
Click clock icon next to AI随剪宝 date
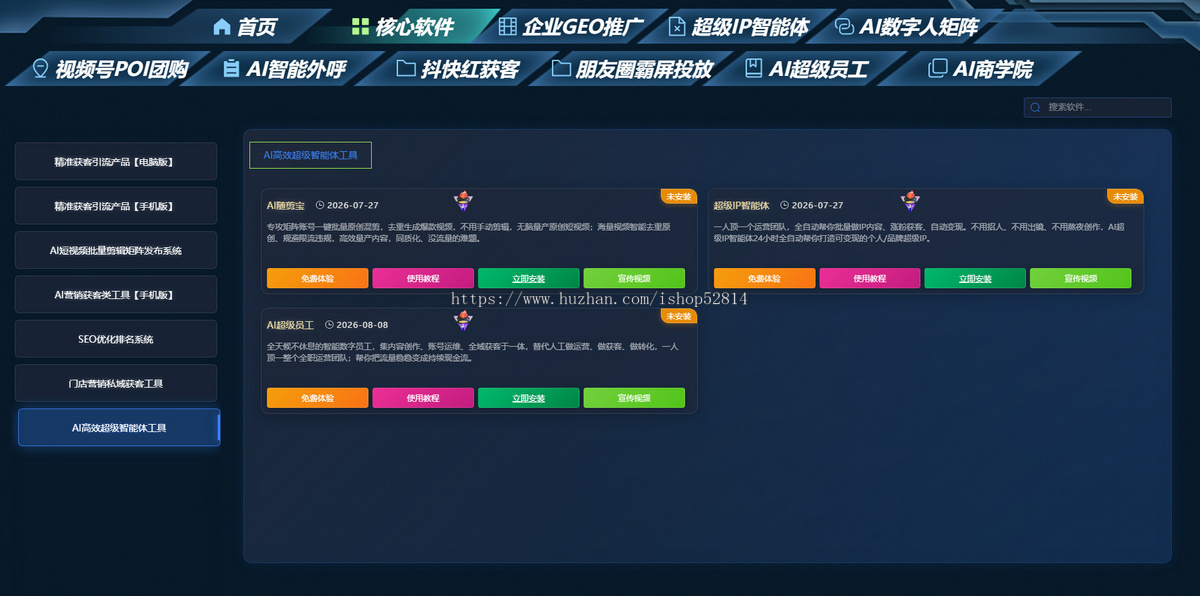click(320, 205)
